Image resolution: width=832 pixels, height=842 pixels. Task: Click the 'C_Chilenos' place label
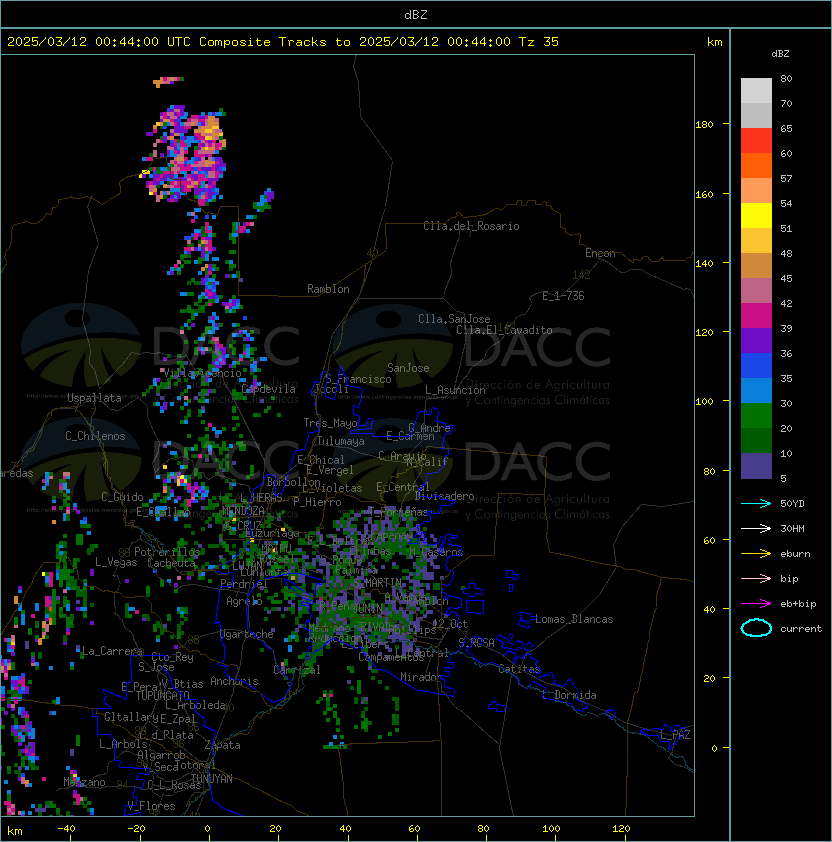[95, 436]
